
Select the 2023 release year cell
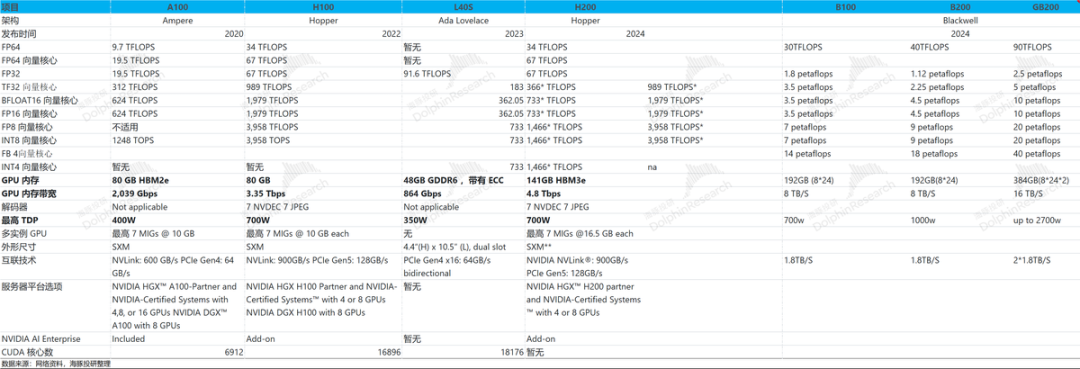[515, 33]
